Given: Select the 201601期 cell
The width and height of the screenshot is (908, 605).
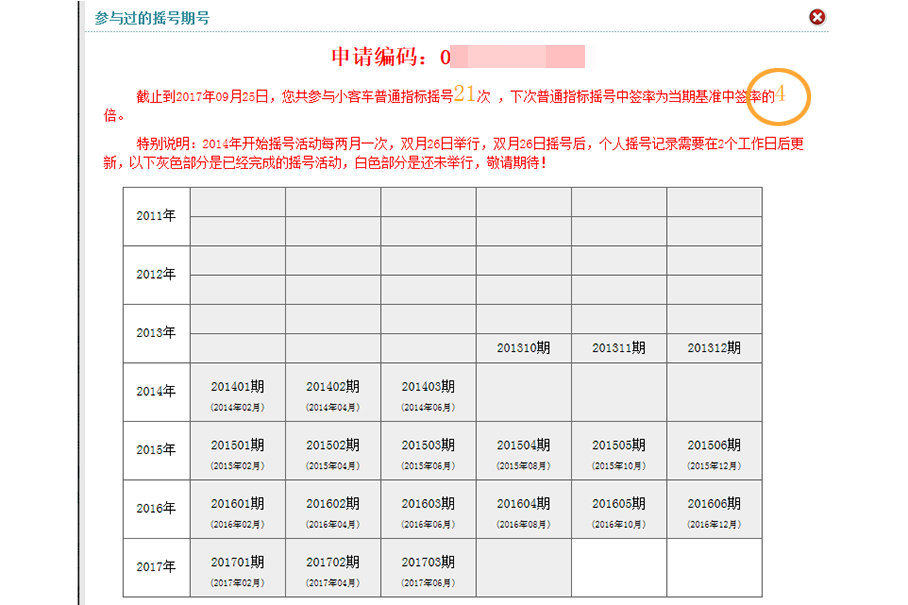Looking at the screenshot, I should point(237,509).
